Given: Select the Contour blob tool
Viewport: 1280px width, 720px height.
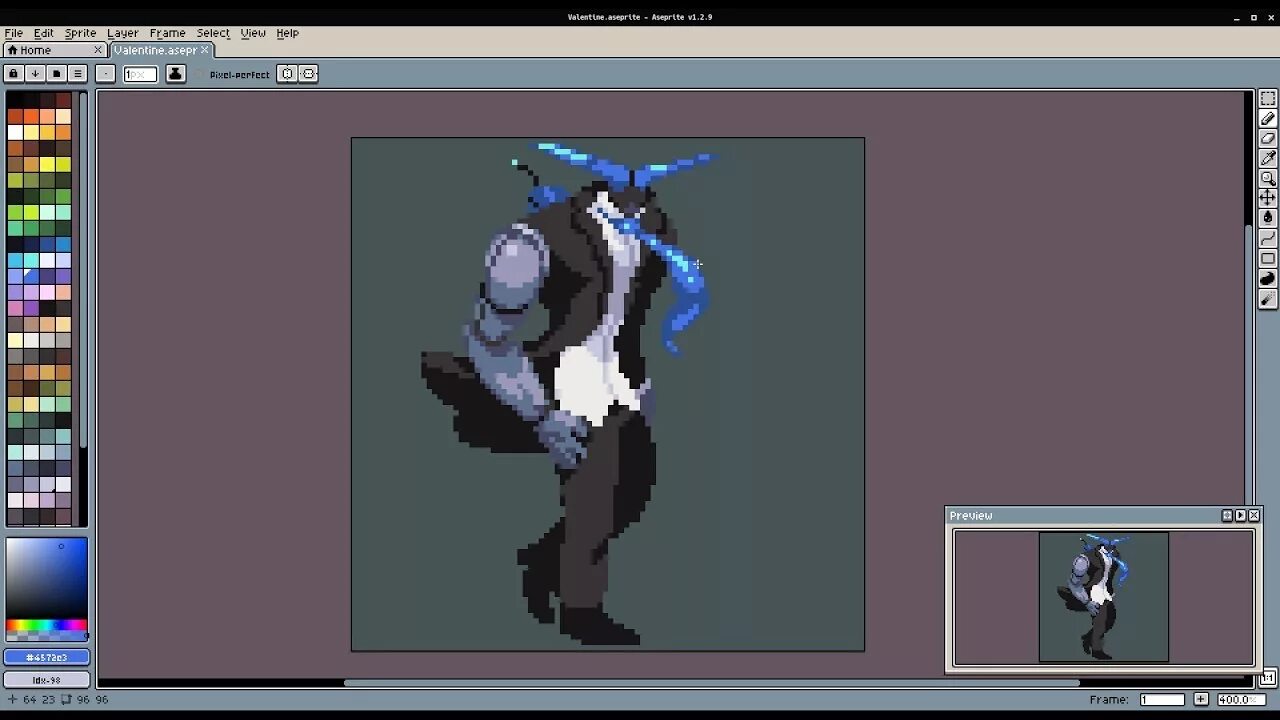Looking at the screenshot, I should pos(1267,278).
